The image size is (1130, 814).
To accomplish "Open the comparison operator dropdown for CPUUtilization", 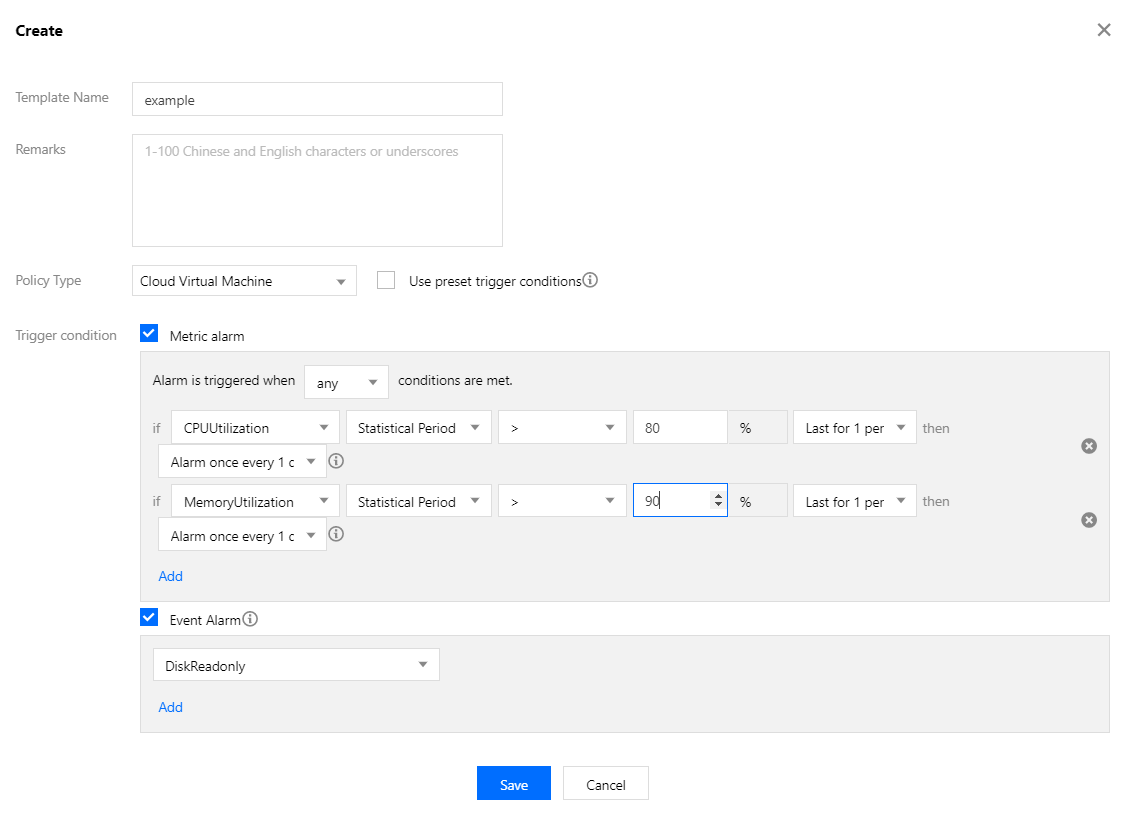I will click(562, 427).
